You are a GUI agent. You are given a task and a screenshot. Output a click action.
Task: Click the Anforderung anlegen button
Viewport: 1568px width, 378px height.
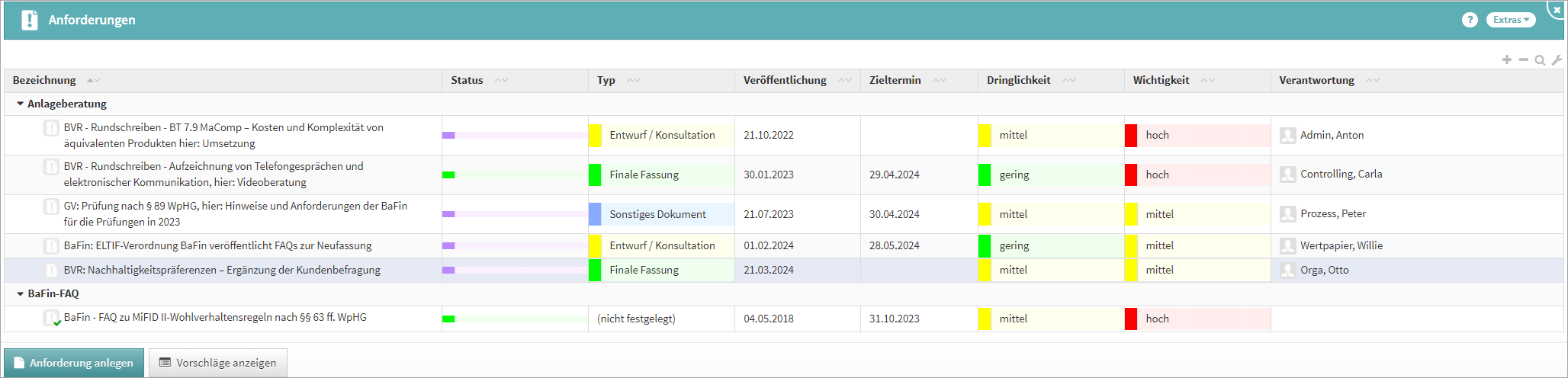73,363
